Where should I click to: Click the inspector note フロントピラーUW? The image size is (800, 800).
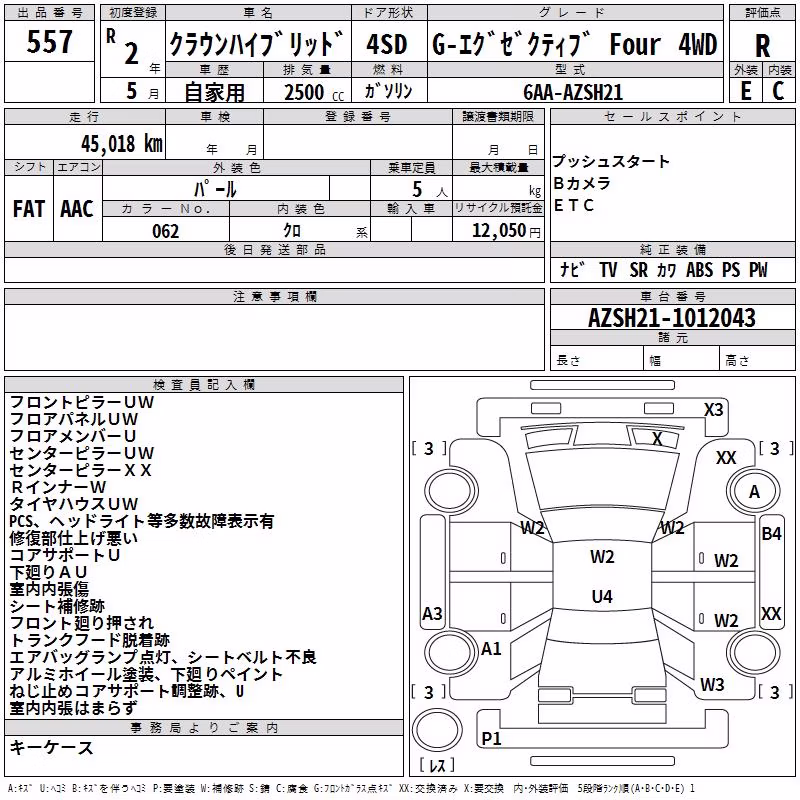coord(82,402)
